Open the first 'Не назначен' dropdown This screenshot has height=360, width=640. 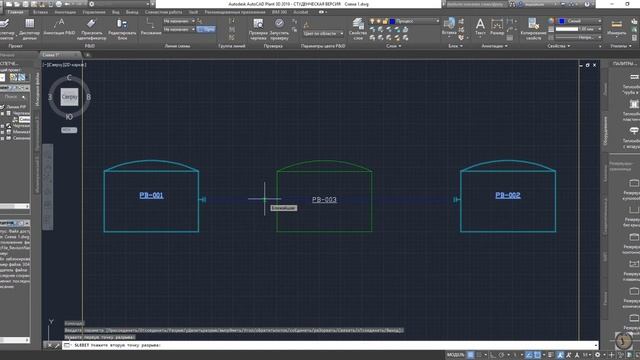pyautogui.click(x=179, y=21)
